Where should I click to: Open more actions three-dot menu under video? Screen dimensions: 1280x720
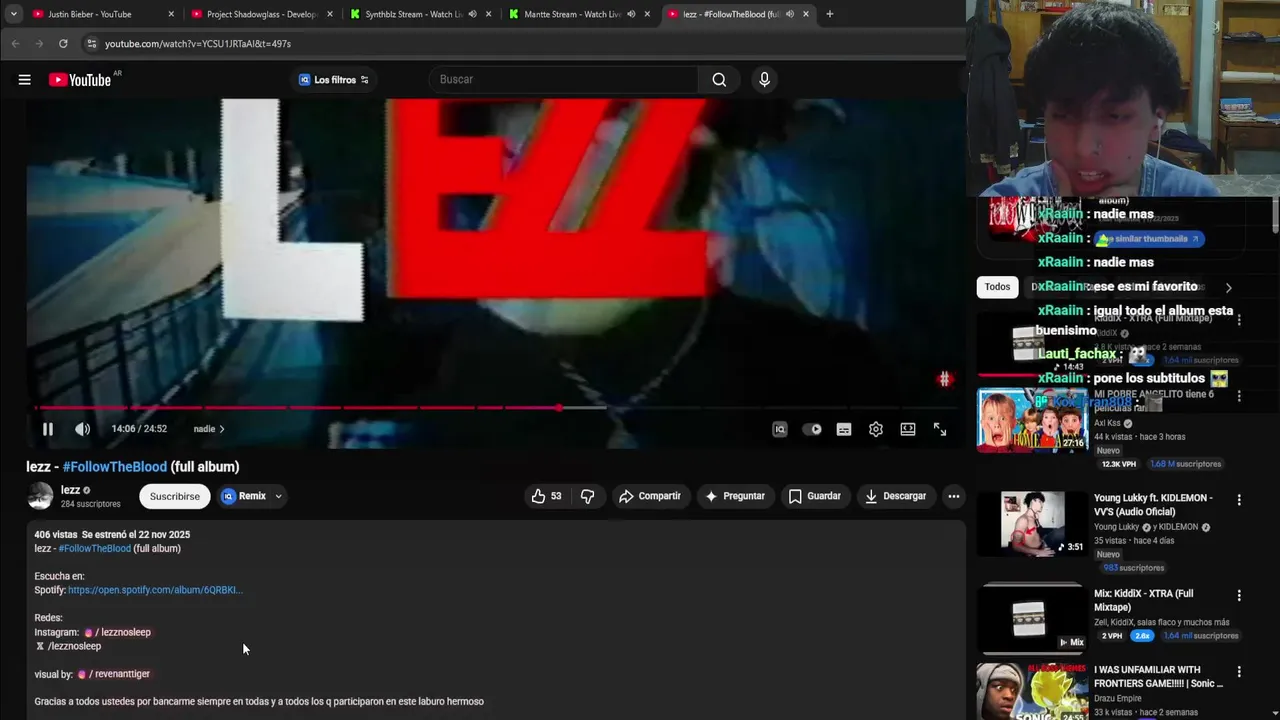tap(954, 496)
